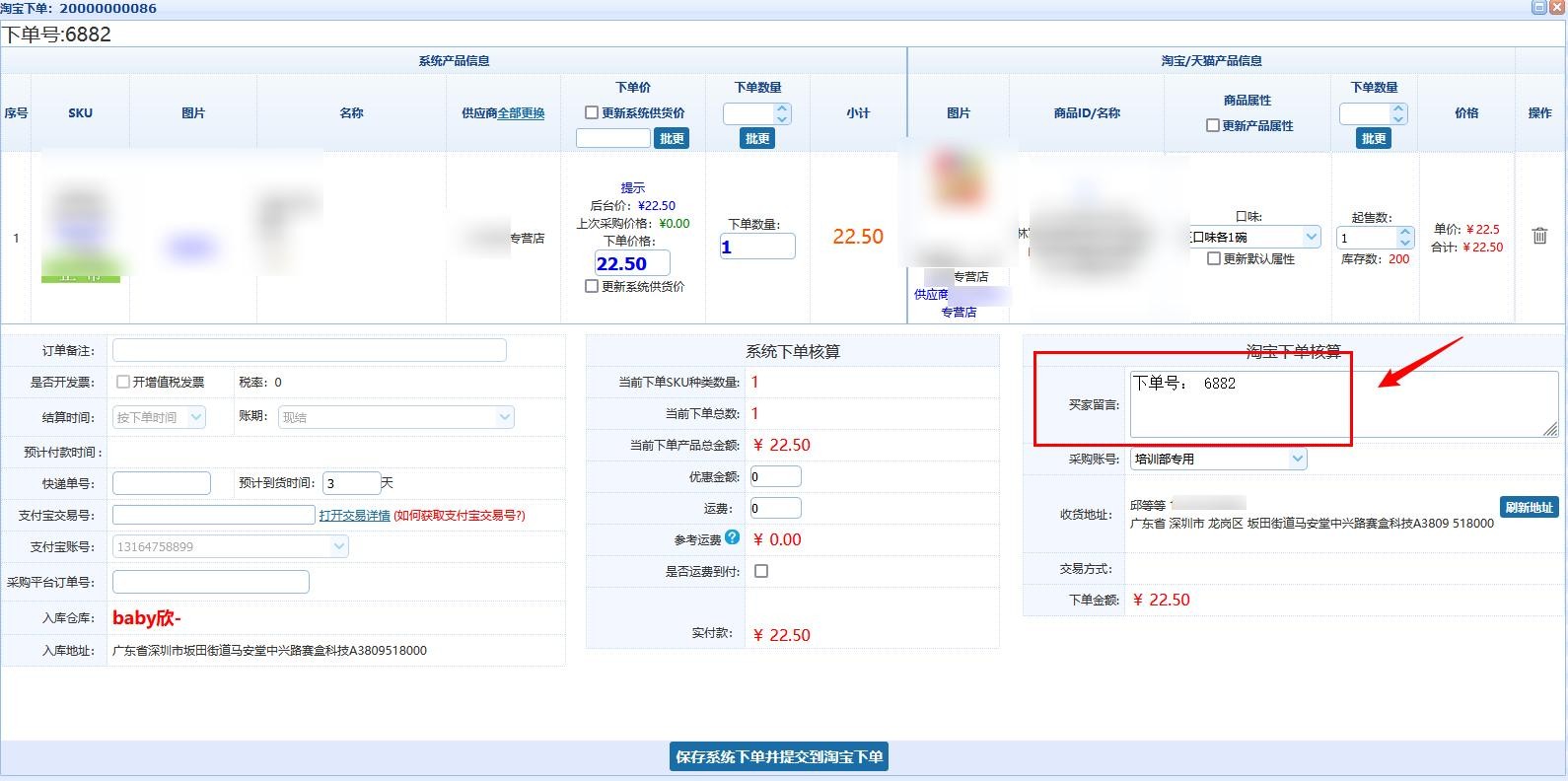
Task: Click 保存系统下单并提交到淘宝下单 button
Action: (779, 756)
